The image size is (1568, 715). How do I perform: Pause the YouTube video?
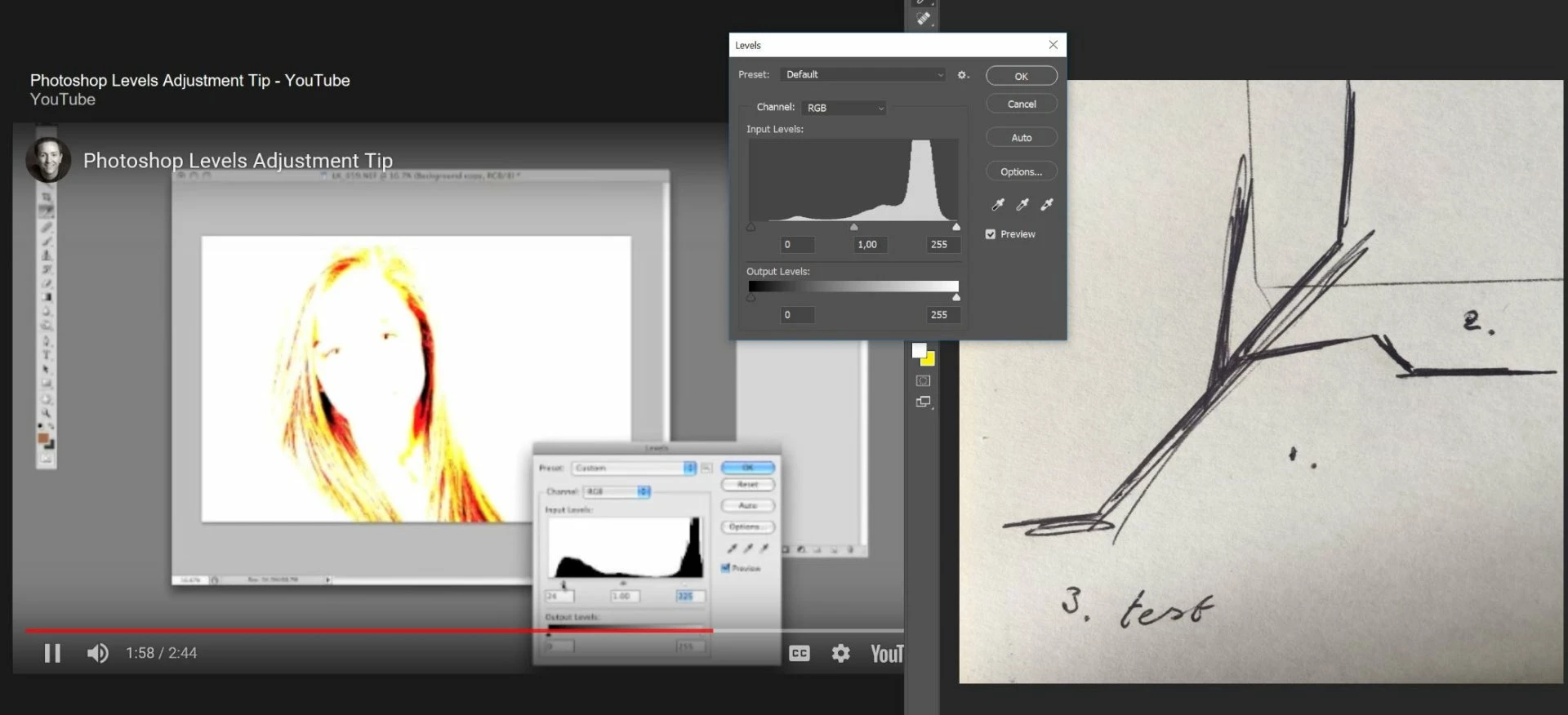(x=52, y=653)
